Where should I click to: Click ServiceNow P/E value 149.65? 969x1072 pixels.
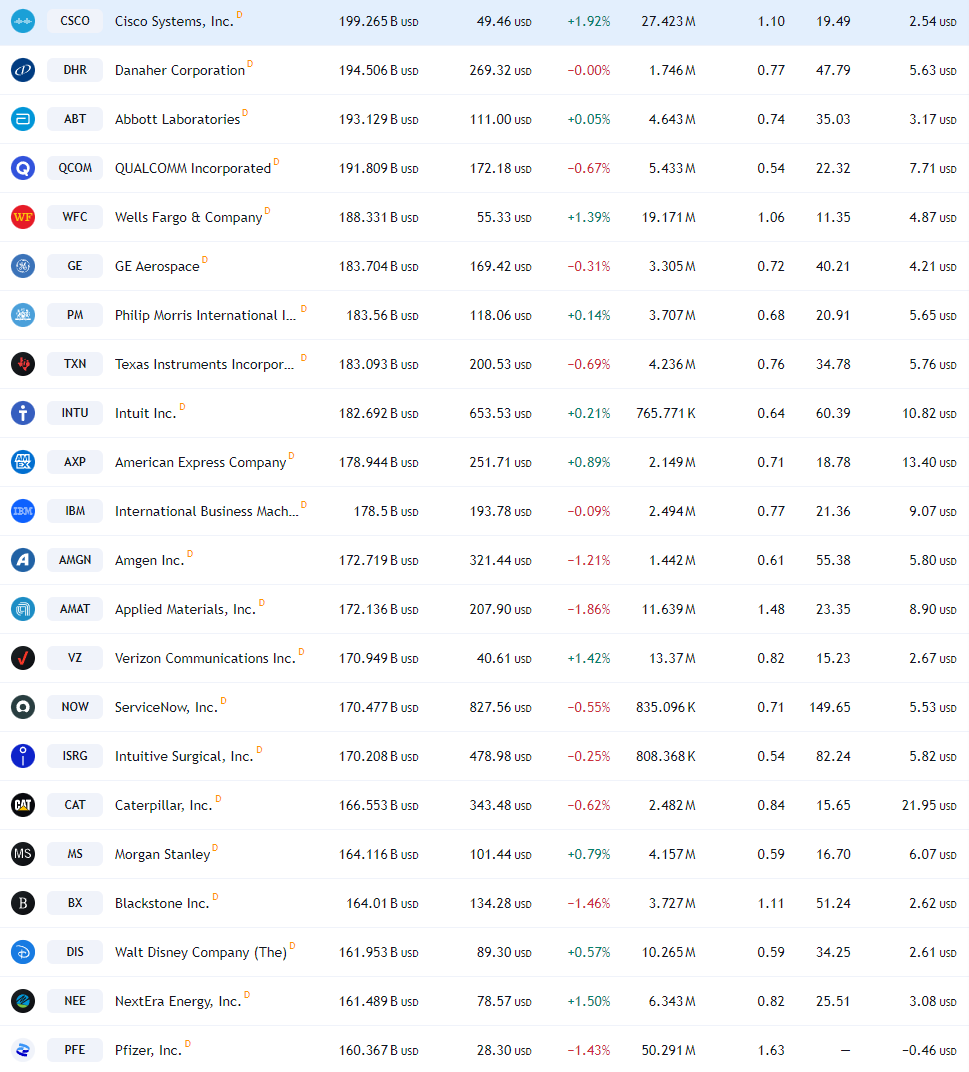[x=830, y=708]
